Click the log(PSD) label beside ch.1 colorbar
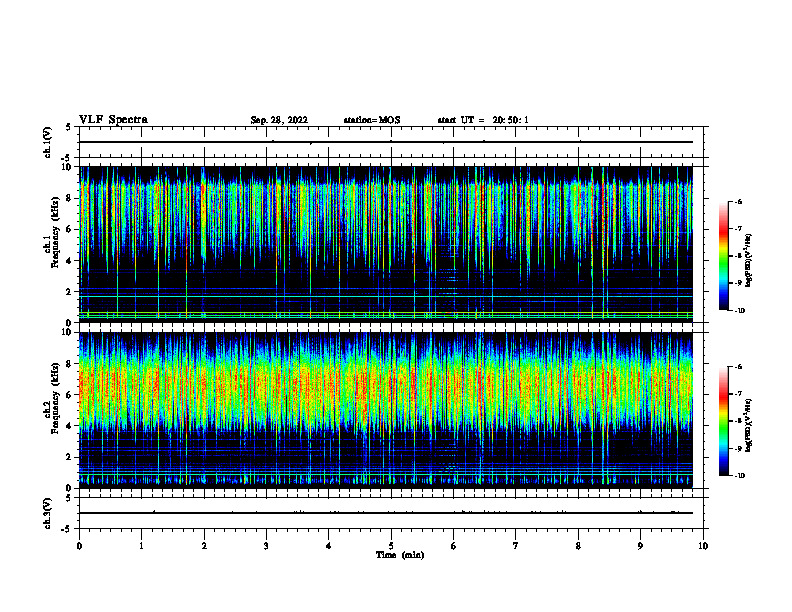792x612 pixels. coord(749,261)
